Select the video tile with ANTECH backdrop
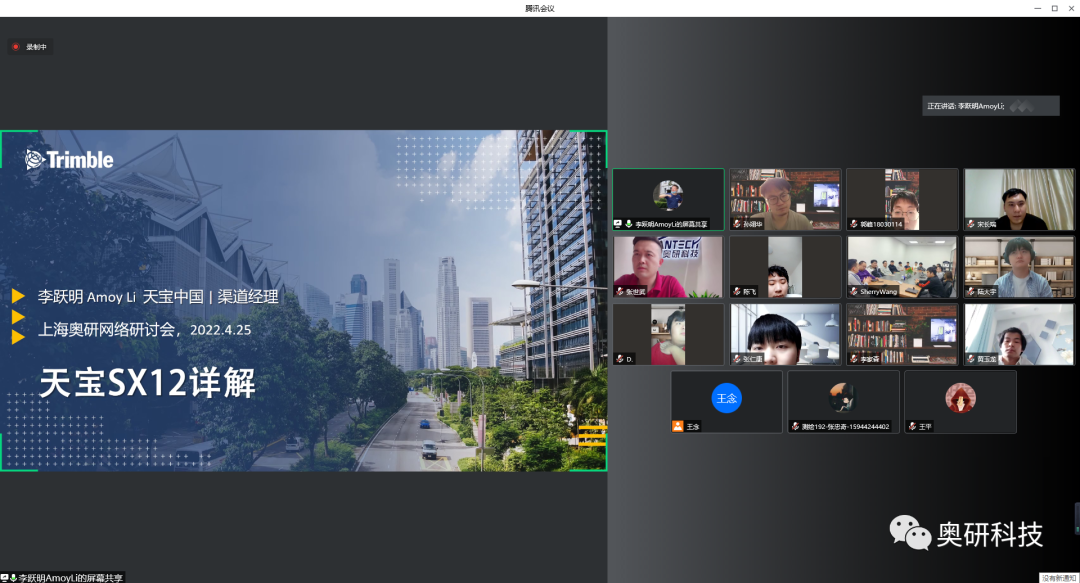1080x583 pixels. pos(668,267)
